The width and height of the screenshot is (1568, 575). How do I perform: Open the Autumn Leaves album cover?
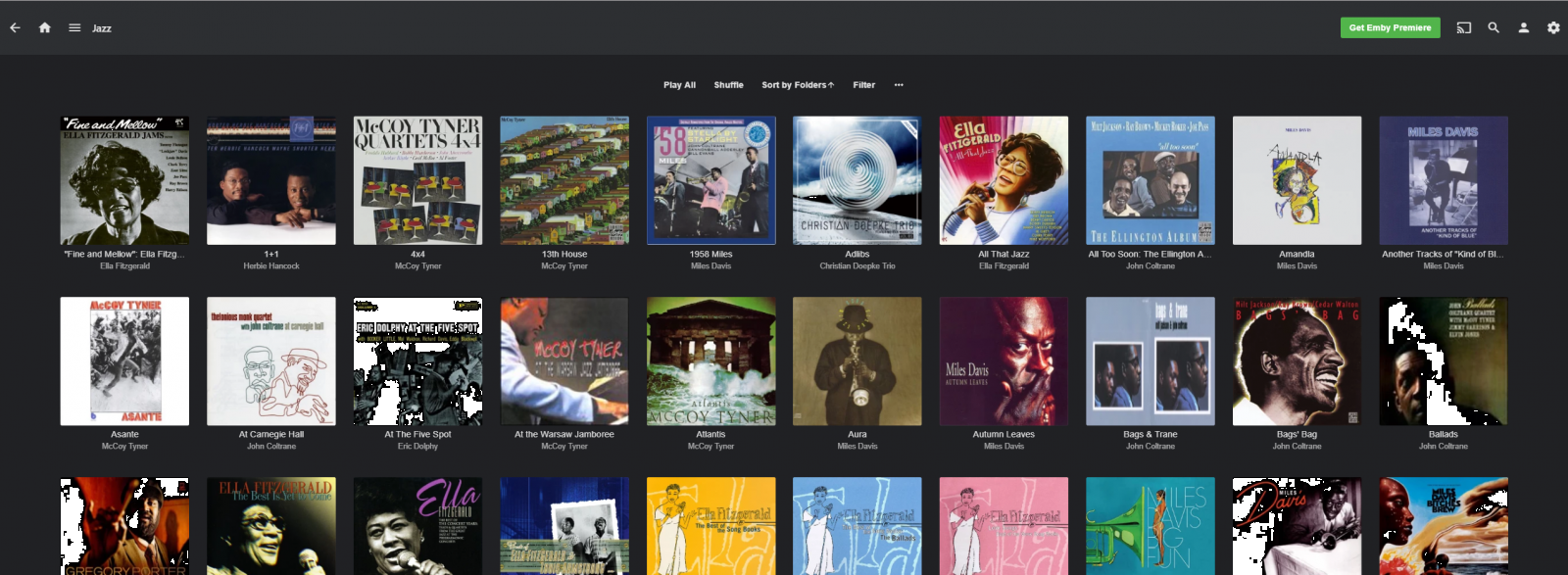click(1004, 361)
